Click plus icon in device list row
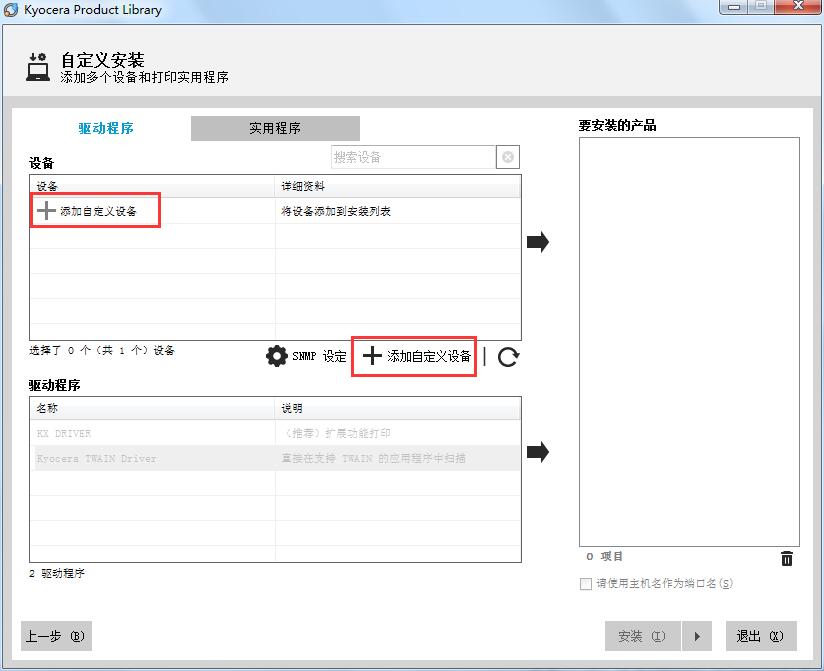 coord(46,211)
